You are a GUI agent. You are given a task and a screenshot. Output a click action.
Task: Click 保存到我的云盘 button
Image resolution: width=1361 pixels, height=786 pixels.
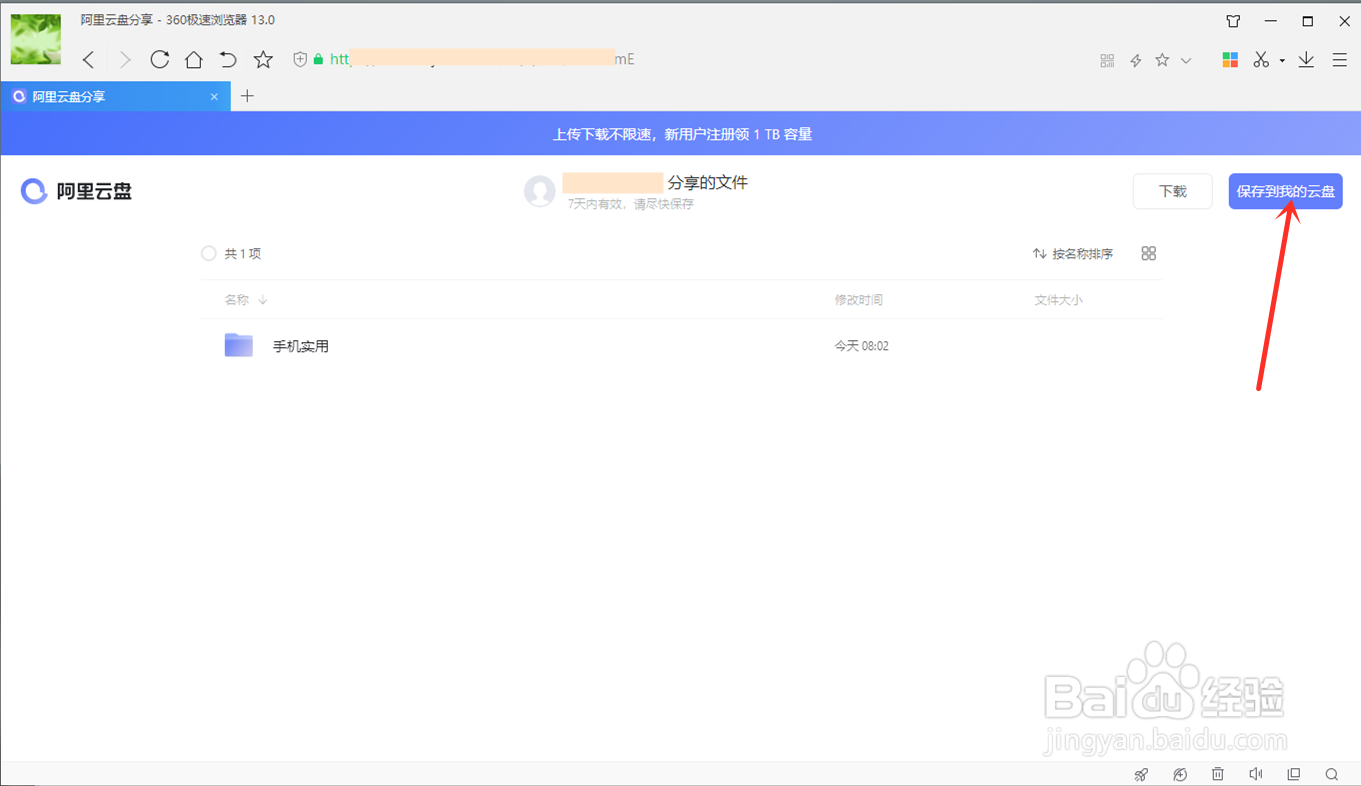pos(1286,191)
